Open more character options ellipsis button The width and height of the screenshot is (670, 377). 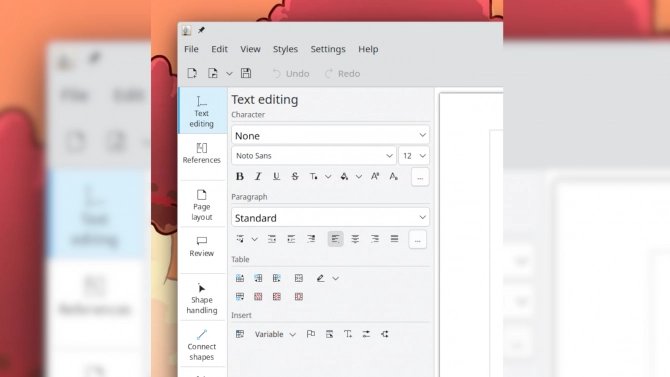point(420,177)
